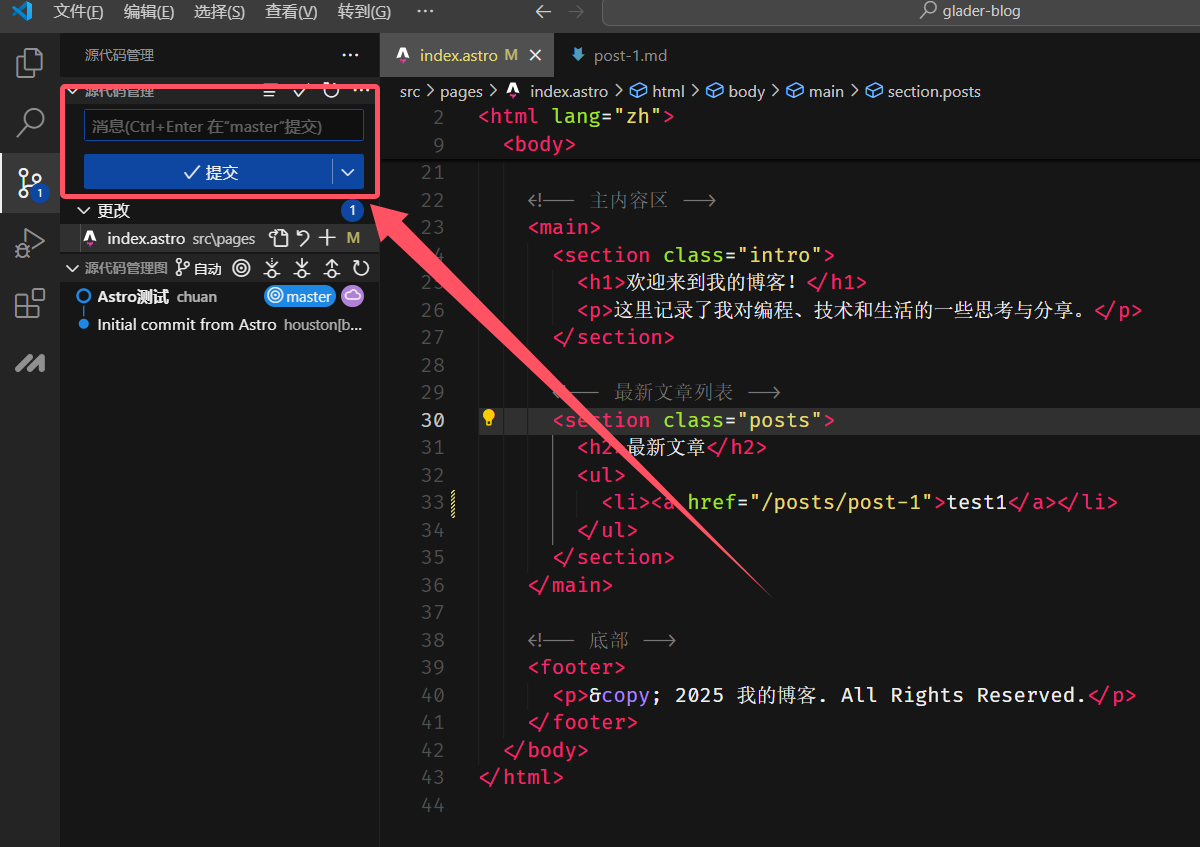Open Run and Debug view
The height and width of the screenshot is (847, 1200).
pyautogui.click(x=30, y=243)
